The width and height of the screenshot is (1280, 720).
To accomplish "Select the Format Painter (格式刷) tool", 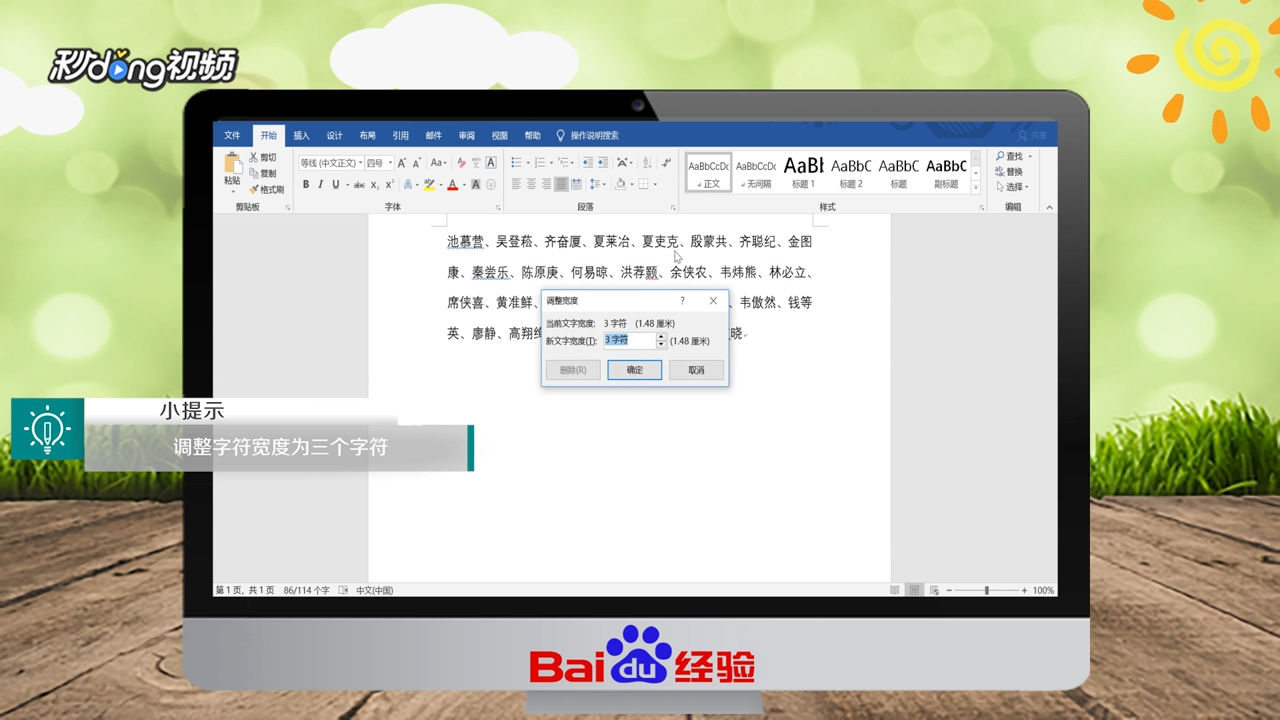I will 266,189.
